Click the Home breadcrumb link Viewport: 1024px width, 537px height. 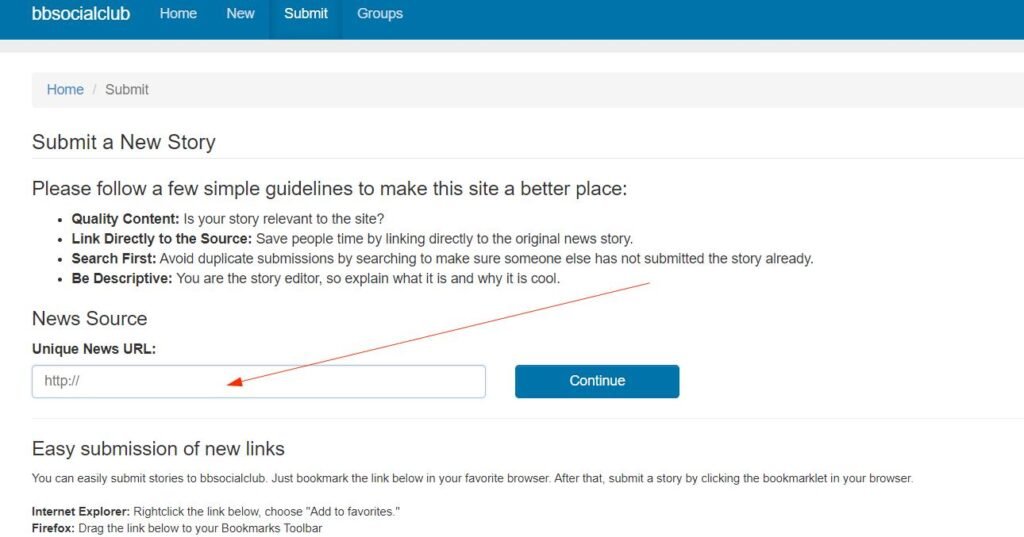pos(65,90)
